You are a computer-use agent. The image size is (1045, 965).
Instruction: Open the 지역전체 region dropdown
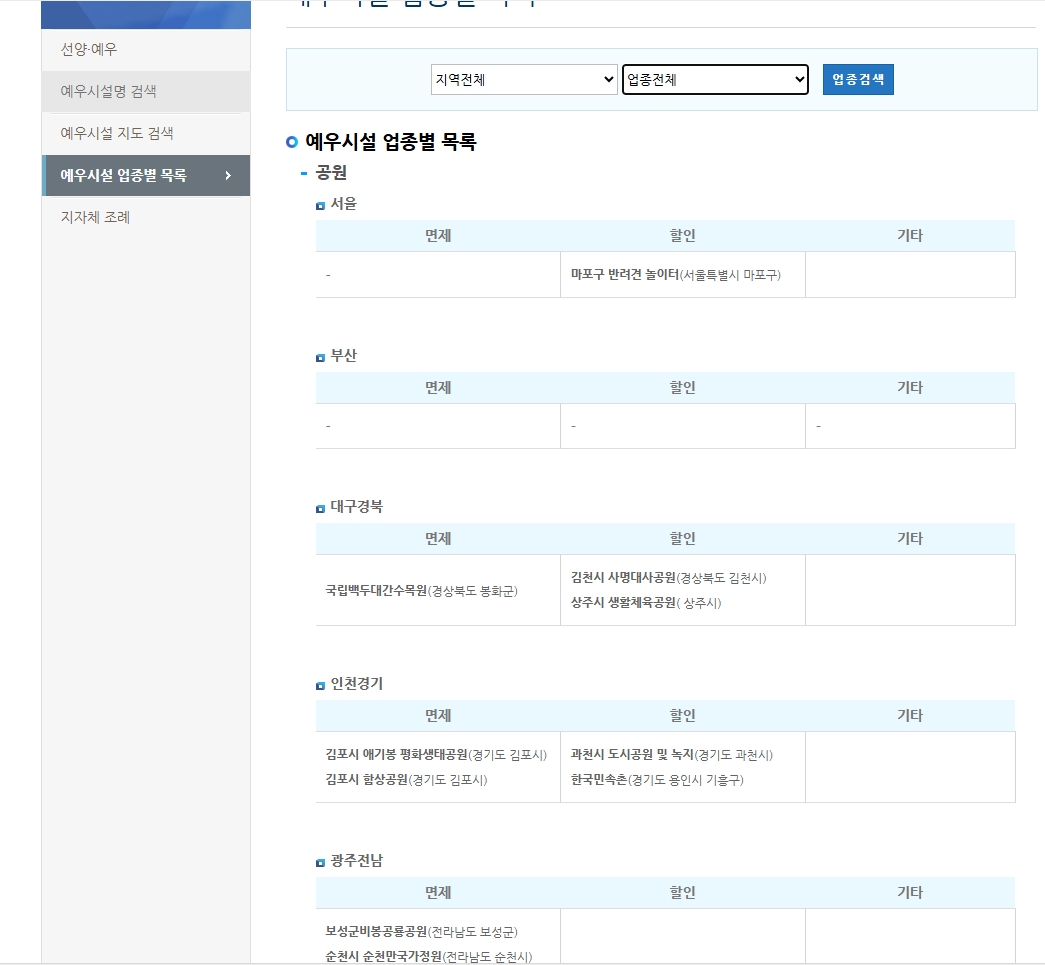524,79
